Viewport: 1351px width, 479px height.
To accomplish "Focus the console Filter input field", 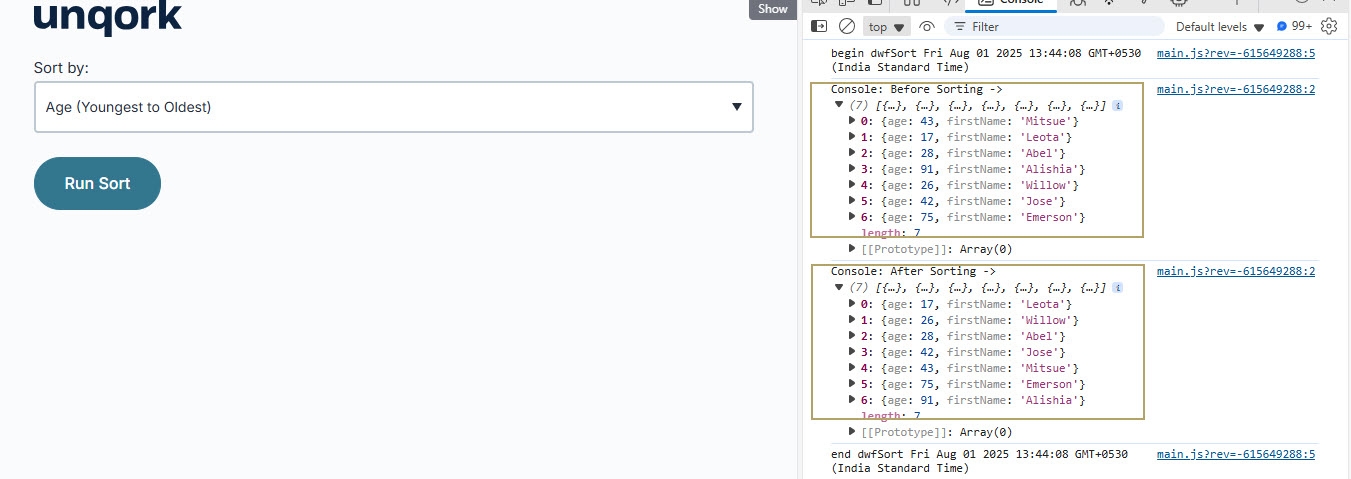I will click(x=1055, y=27).
